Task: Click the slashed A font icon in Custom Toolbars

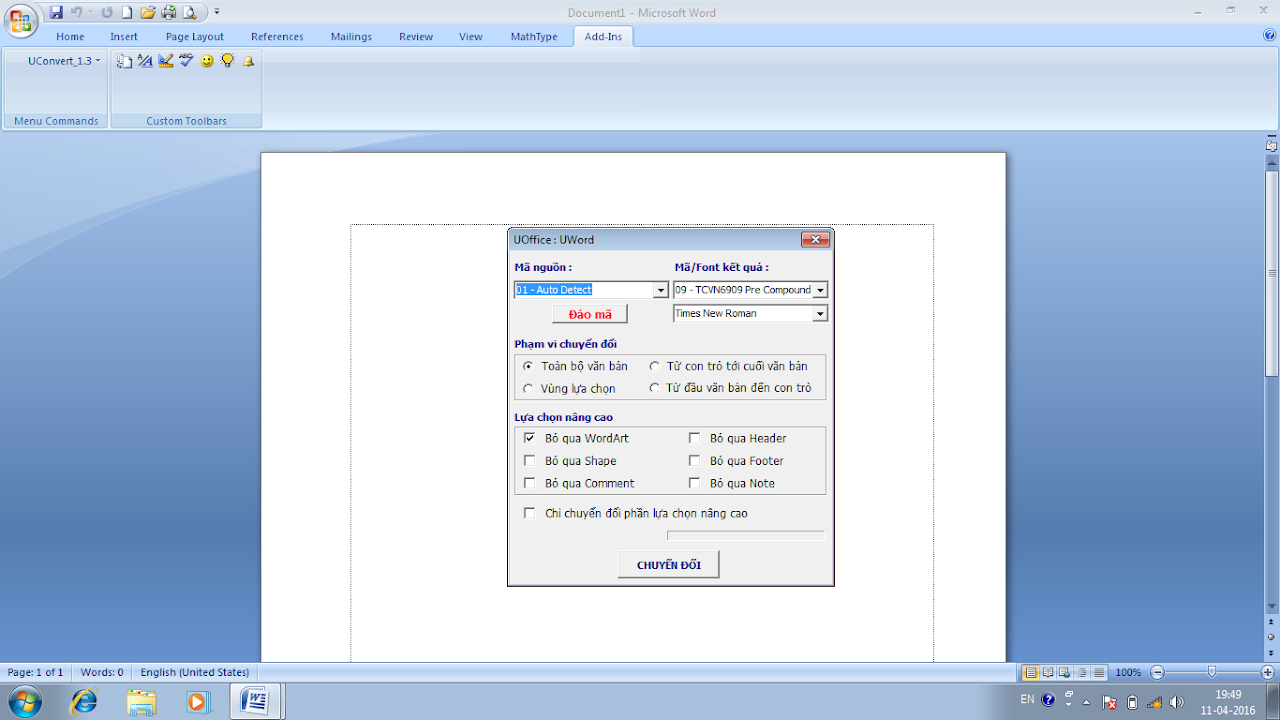Action: pos(145,61)
